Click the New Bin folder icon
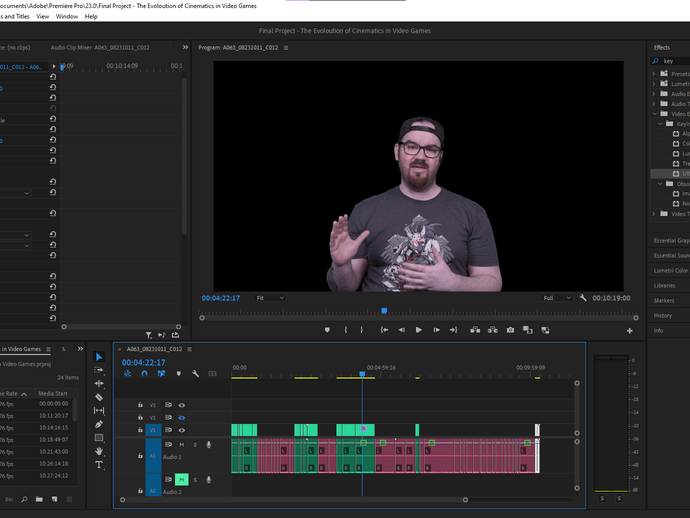 [x=38, y=498]
